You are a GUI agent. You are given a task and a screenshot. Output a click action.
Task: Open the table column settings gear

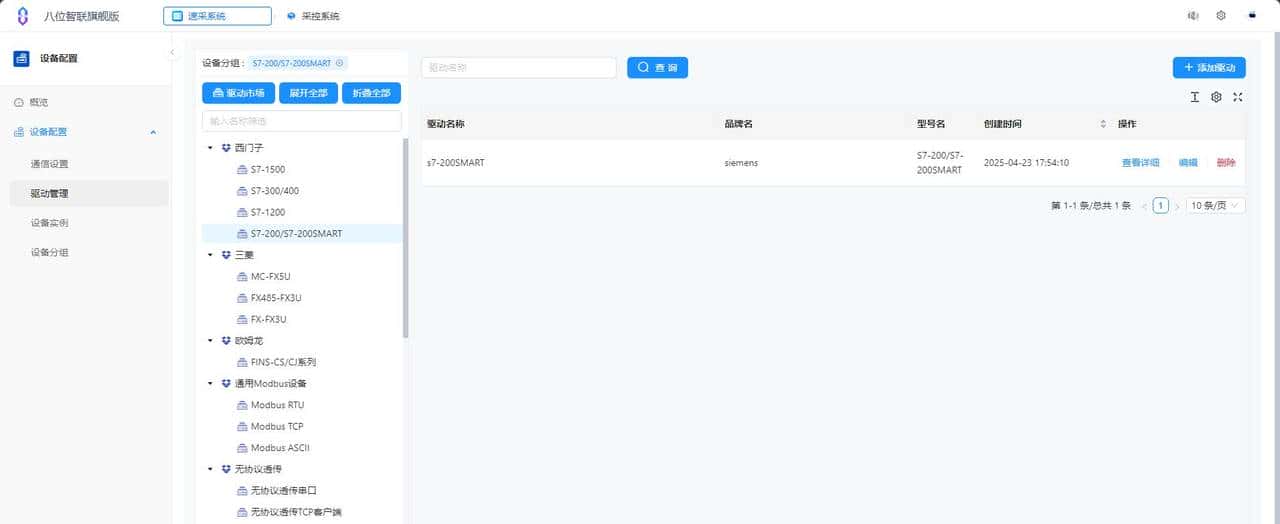[x=1216, y=97]
